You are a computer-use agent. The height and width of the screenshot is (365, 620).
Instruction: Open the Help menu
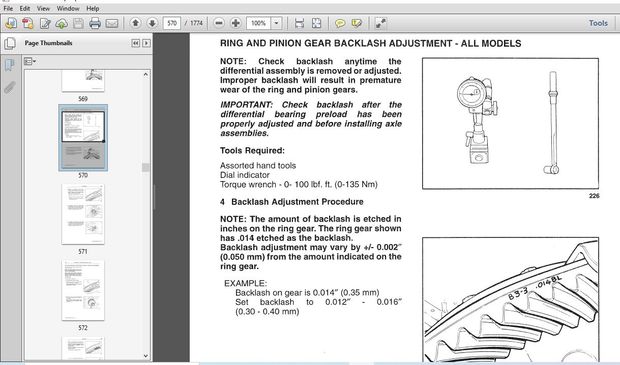pyautogui.click(x=93, y=8)
